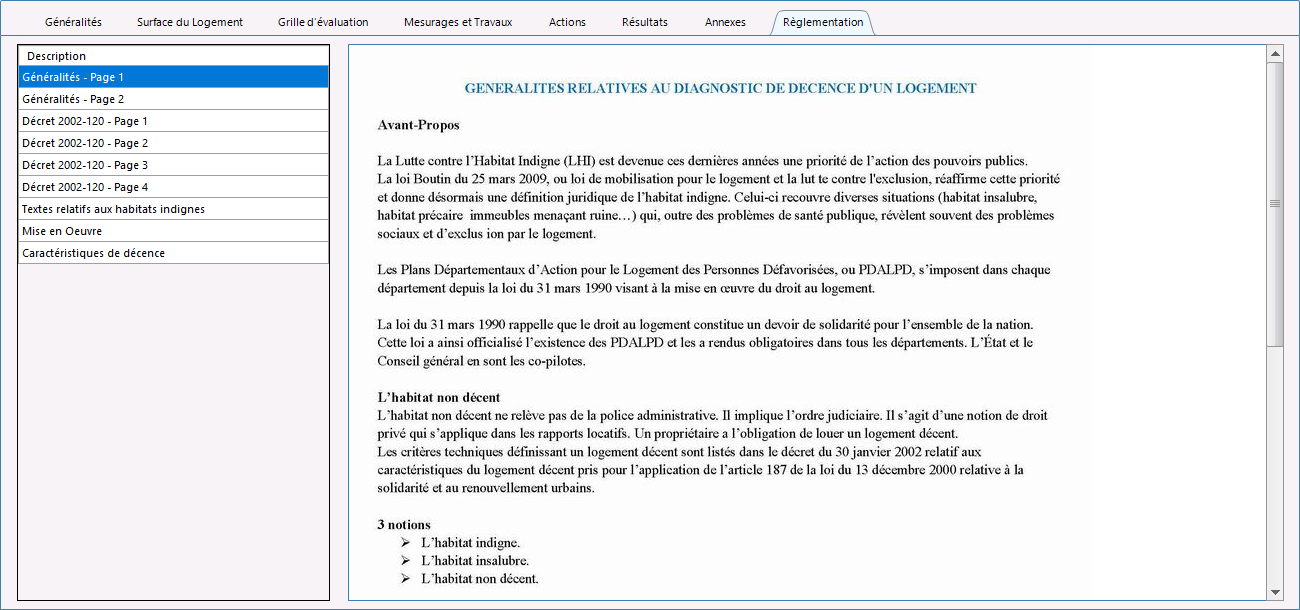Select the Mise en Oeuvre entry

tap(173, 231)
